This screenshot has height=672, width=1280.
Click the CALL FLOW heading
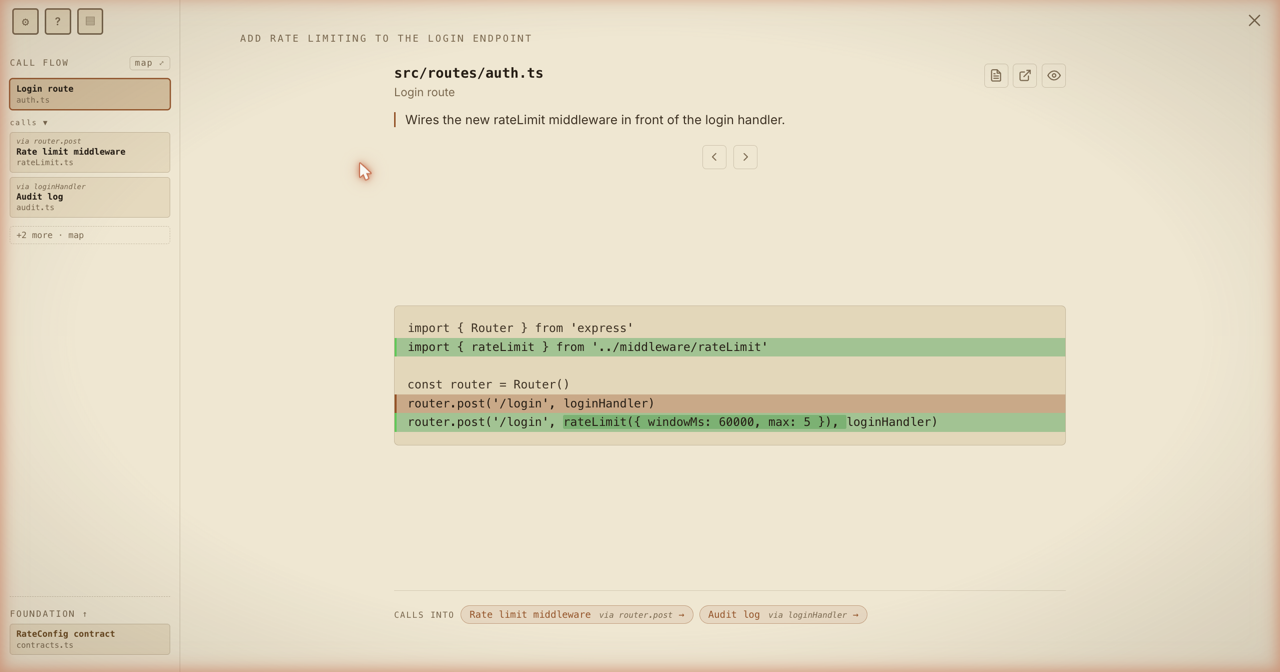coord(40,63)
